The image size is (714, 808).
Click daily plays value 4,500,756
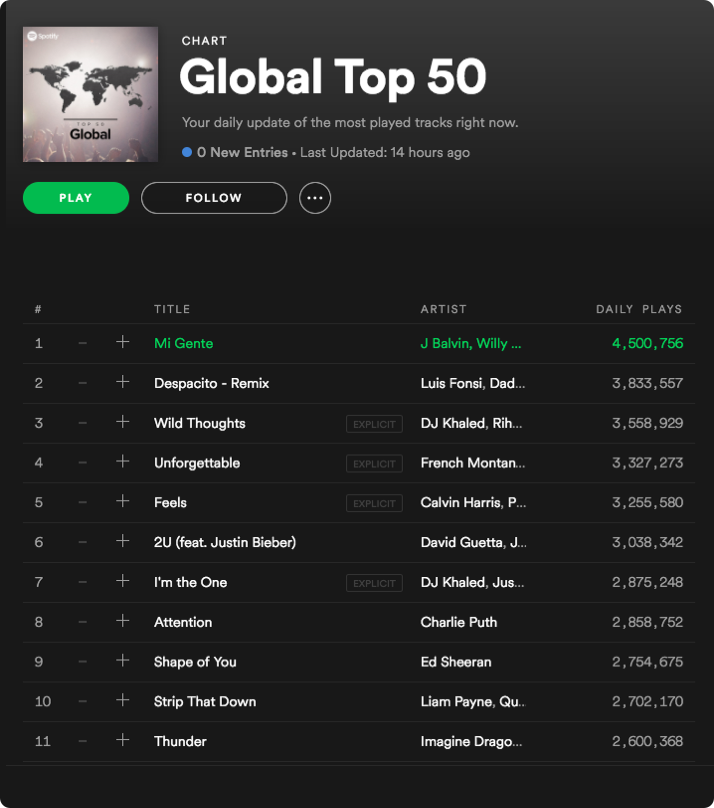[x=648, y=343]
